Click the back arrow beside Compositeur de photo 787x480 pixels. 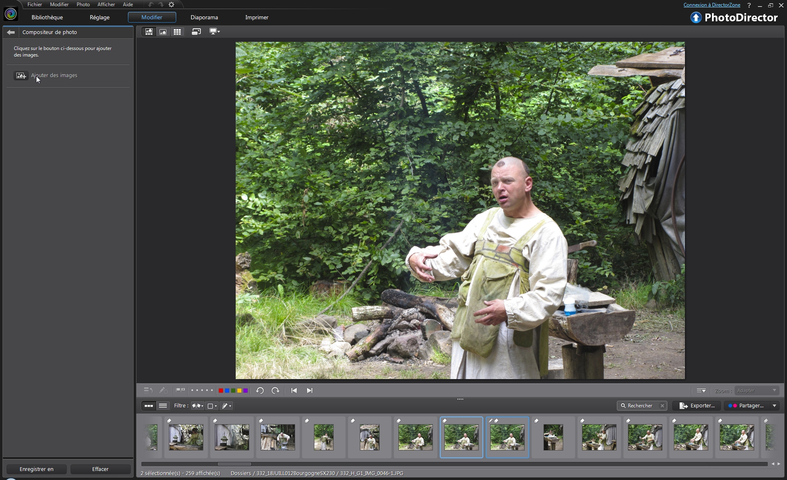(x=10, y=32)
